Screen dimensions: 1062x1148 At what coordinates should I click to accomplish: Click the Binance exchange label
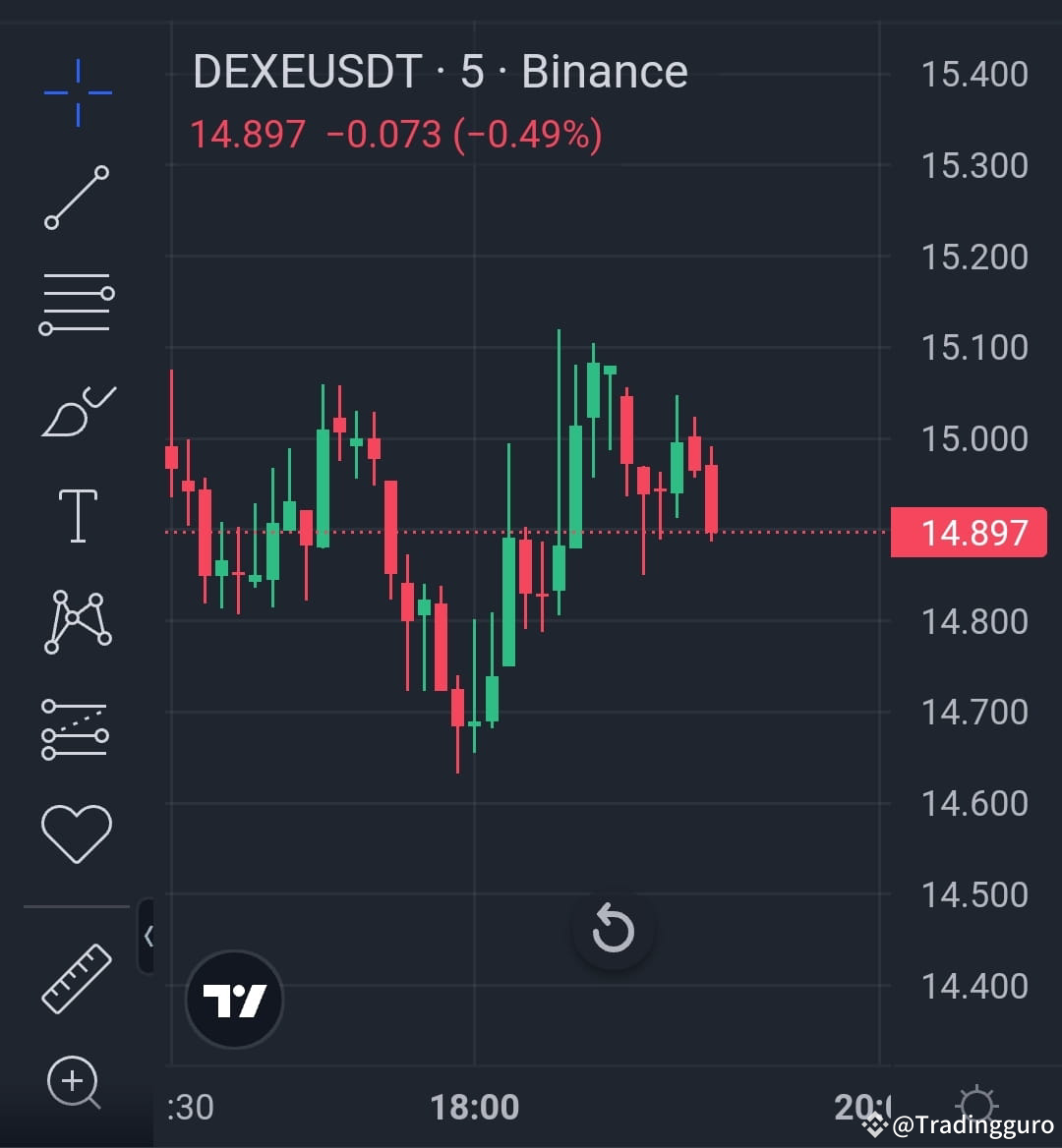coord(603,71)
